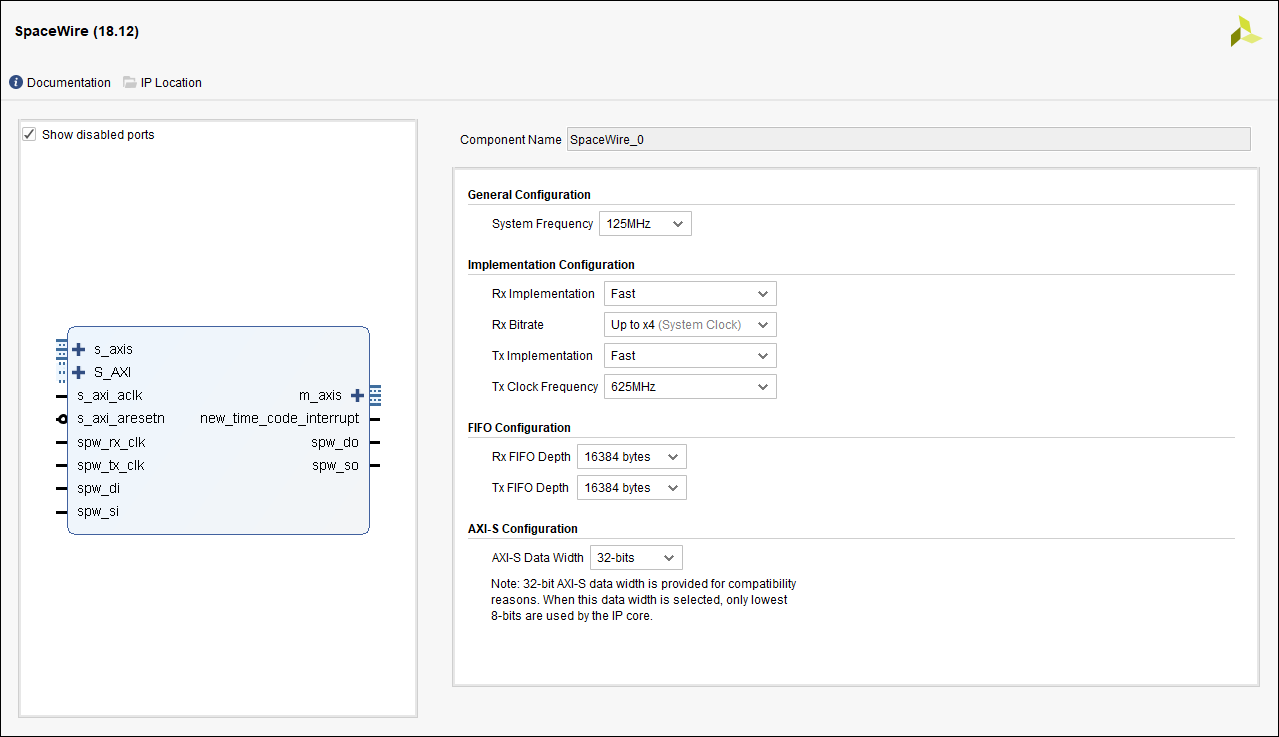Open the Tx Implementation dropdown
The height and width of the screenshot is (737, 1279).
point(690,356)
